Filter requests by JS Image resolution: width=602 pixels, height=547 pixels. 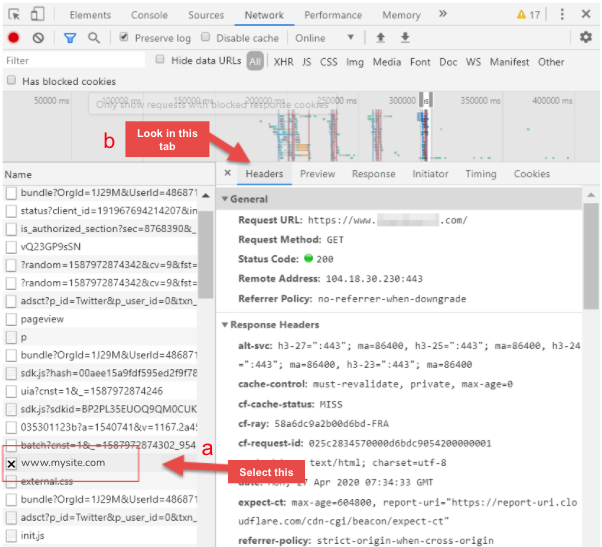pos(306,62)
